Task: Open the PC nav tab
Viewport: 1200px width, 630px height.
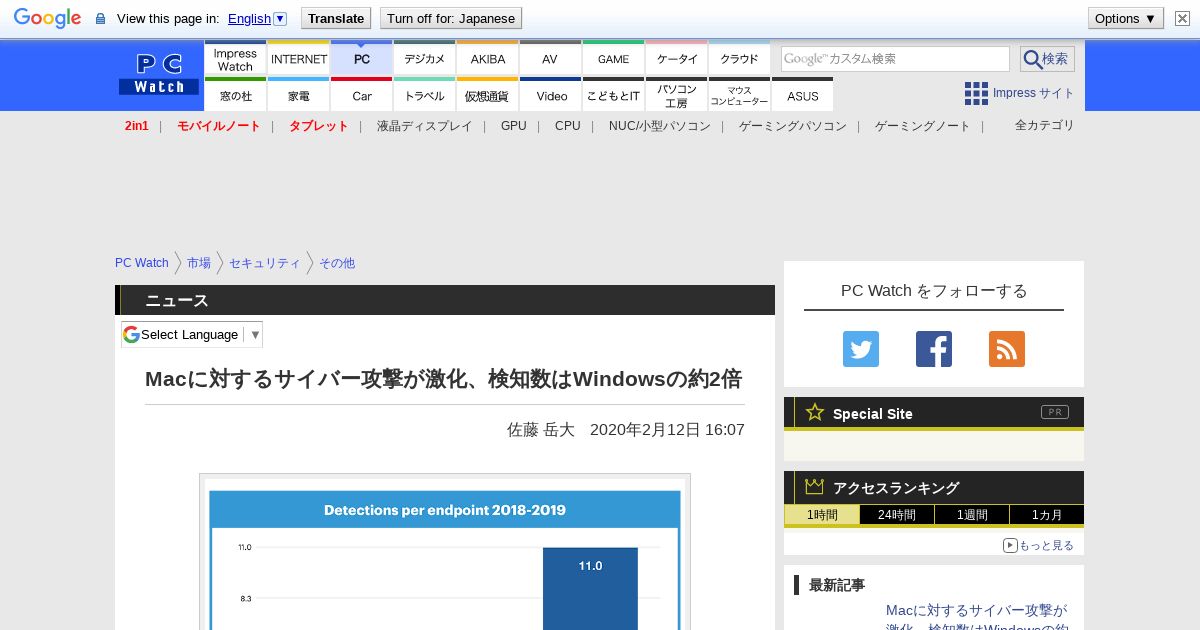Action: (x=362, y=59)
